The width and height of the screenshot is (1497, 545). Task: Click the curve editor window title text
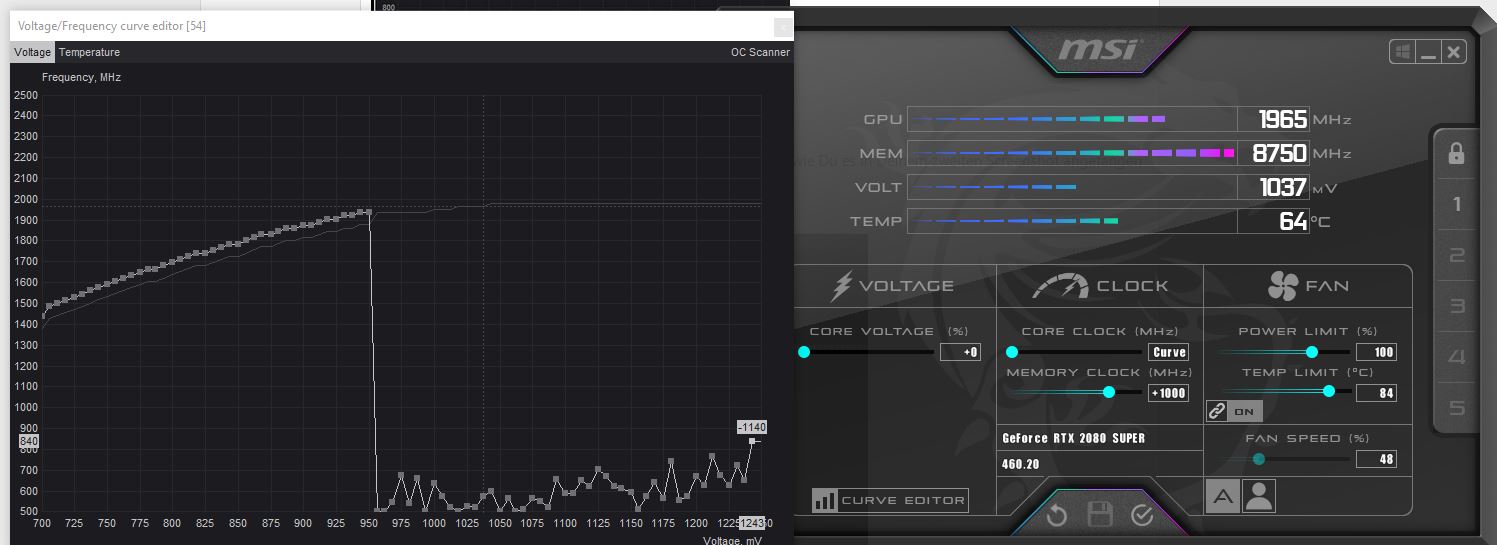[112, 26]
